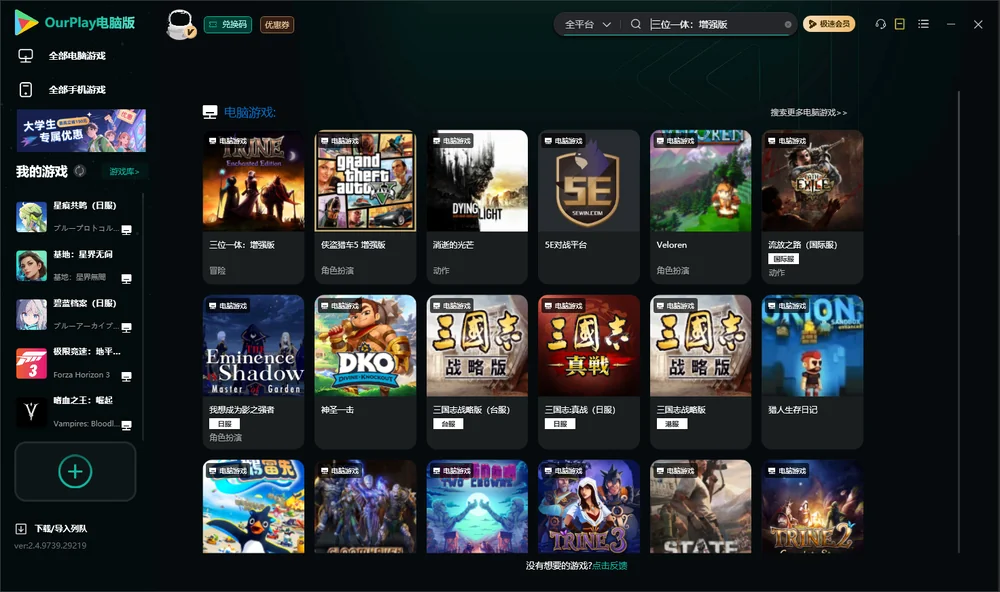Click 搜索更多电脑游戏>> link
The height and width of the screenshot is (592, 1000).
tap(808, 112)
